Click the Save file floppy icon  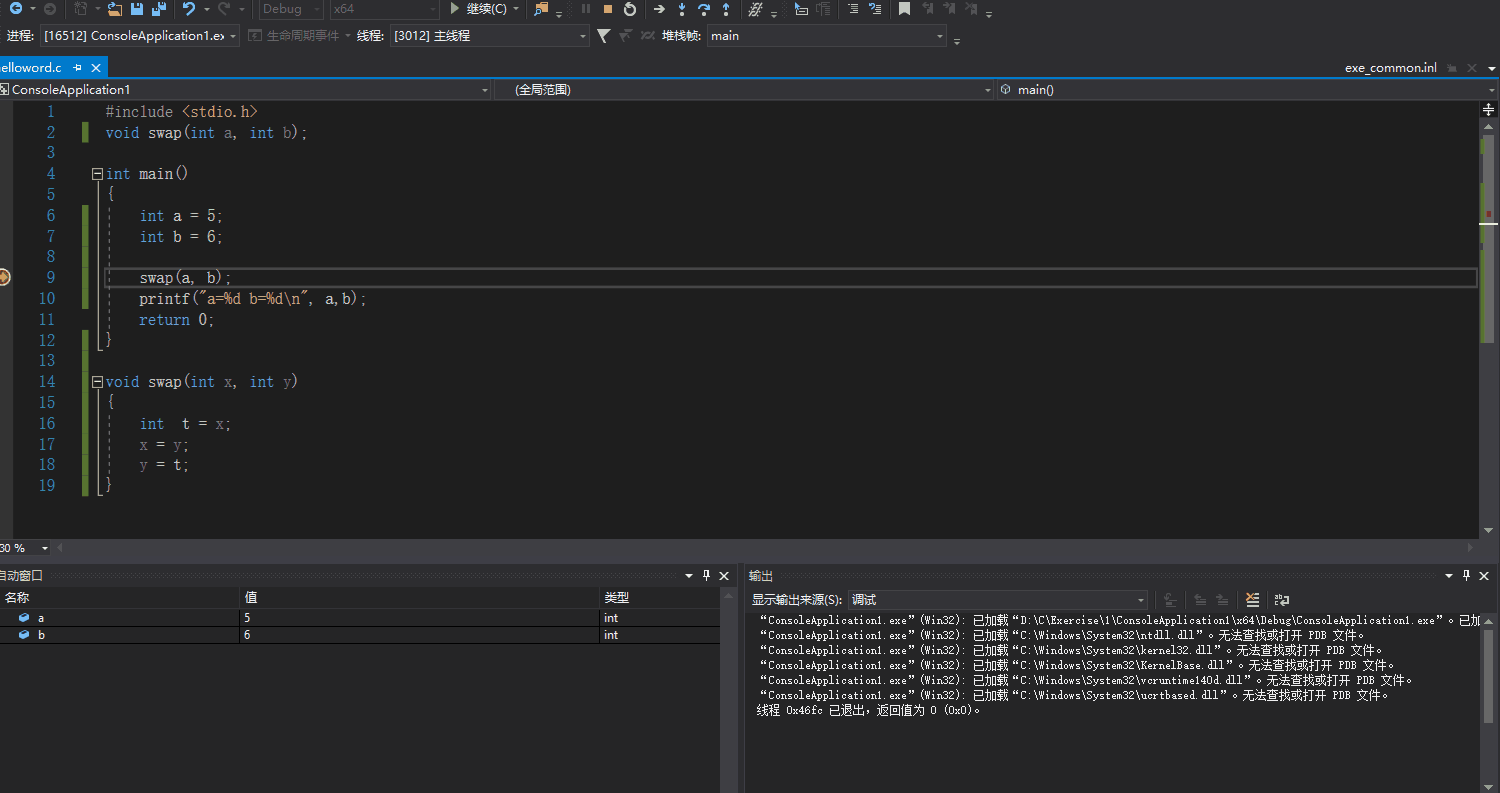[x=137, y=9]
